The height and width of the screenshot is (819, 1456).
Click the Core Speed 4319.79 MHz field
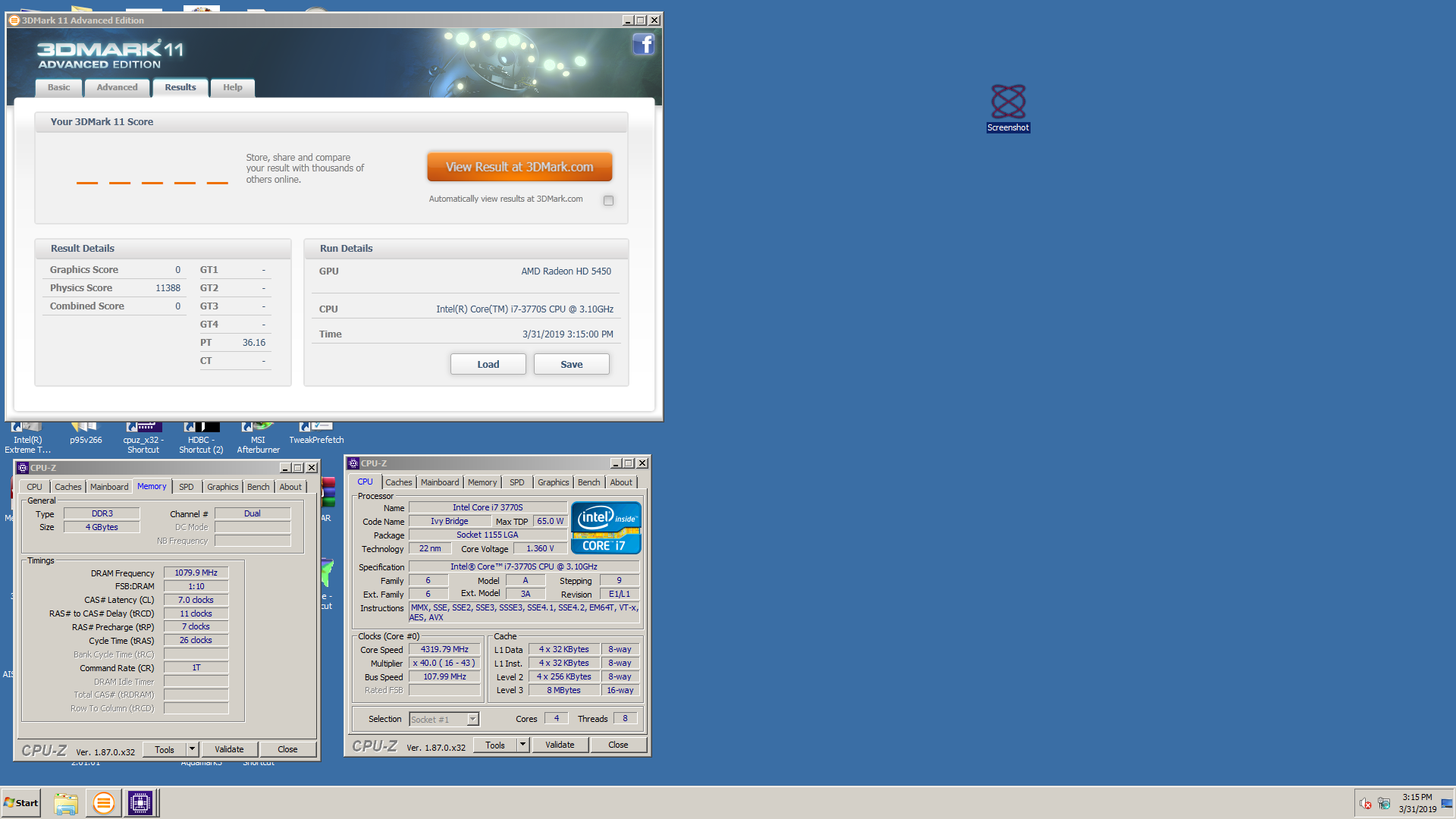click(x=444, y=650)
